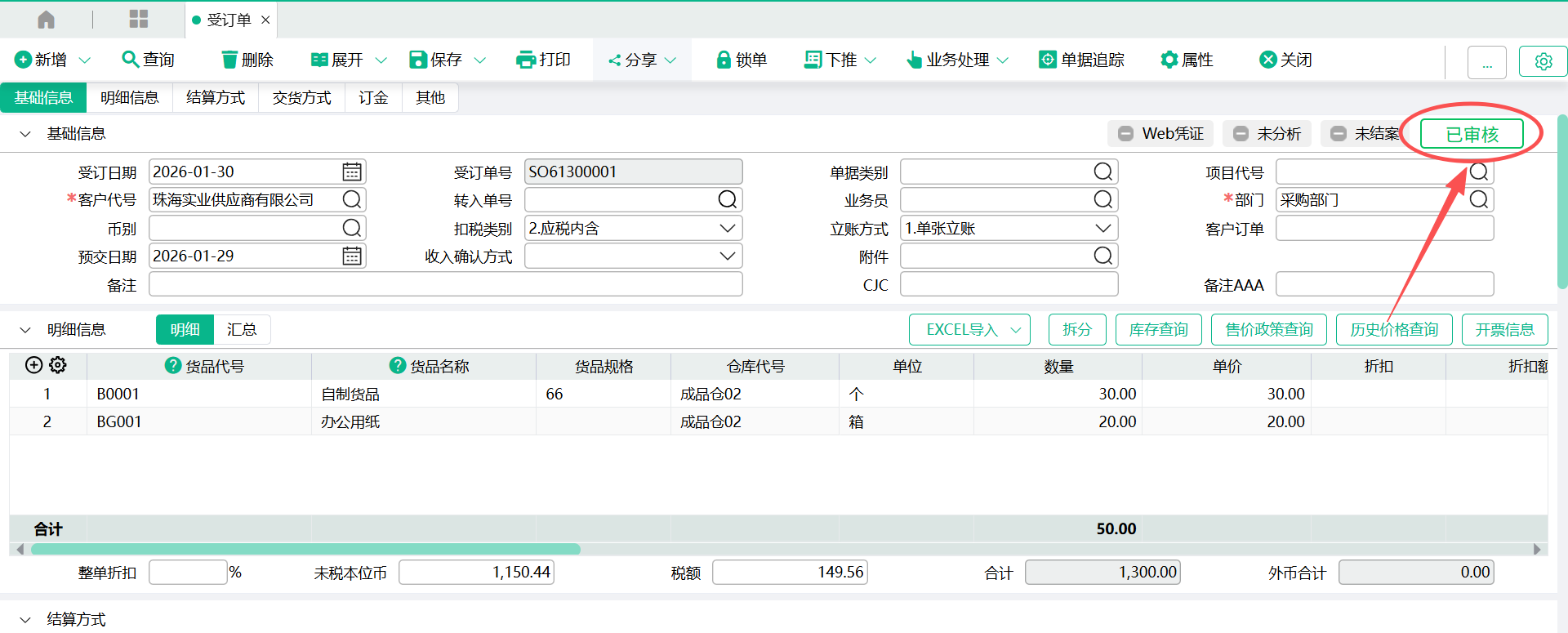
Task: Open calendar picker for 受订日期
Action: (x=352, y=172)
